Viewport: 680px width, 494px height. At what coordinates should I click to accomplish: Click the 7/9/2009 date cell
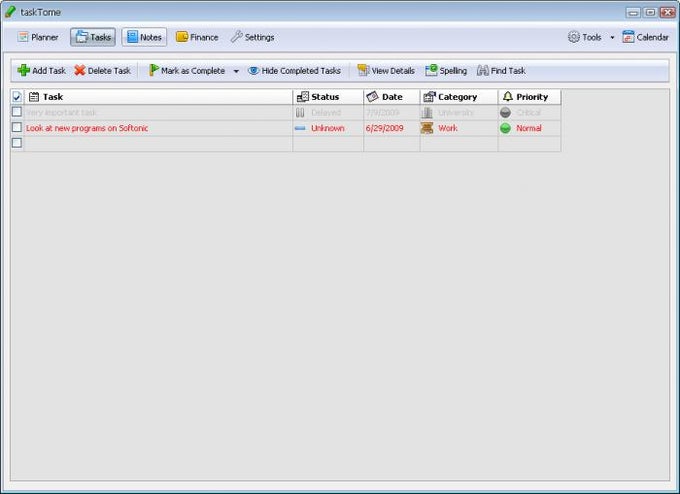click(x=392, y=112)
